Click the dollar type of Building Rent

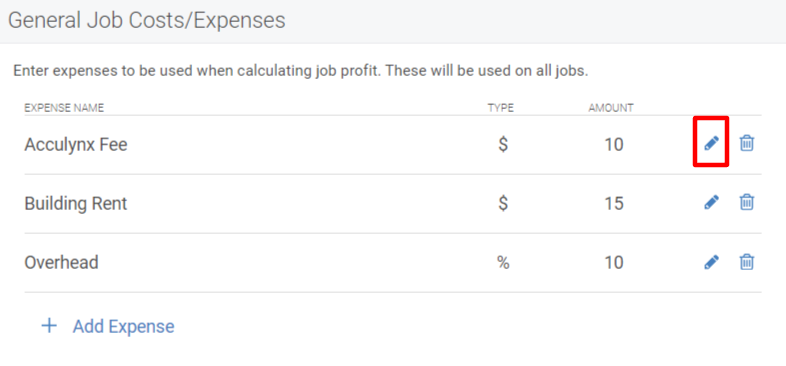click(x=503, y=204)
